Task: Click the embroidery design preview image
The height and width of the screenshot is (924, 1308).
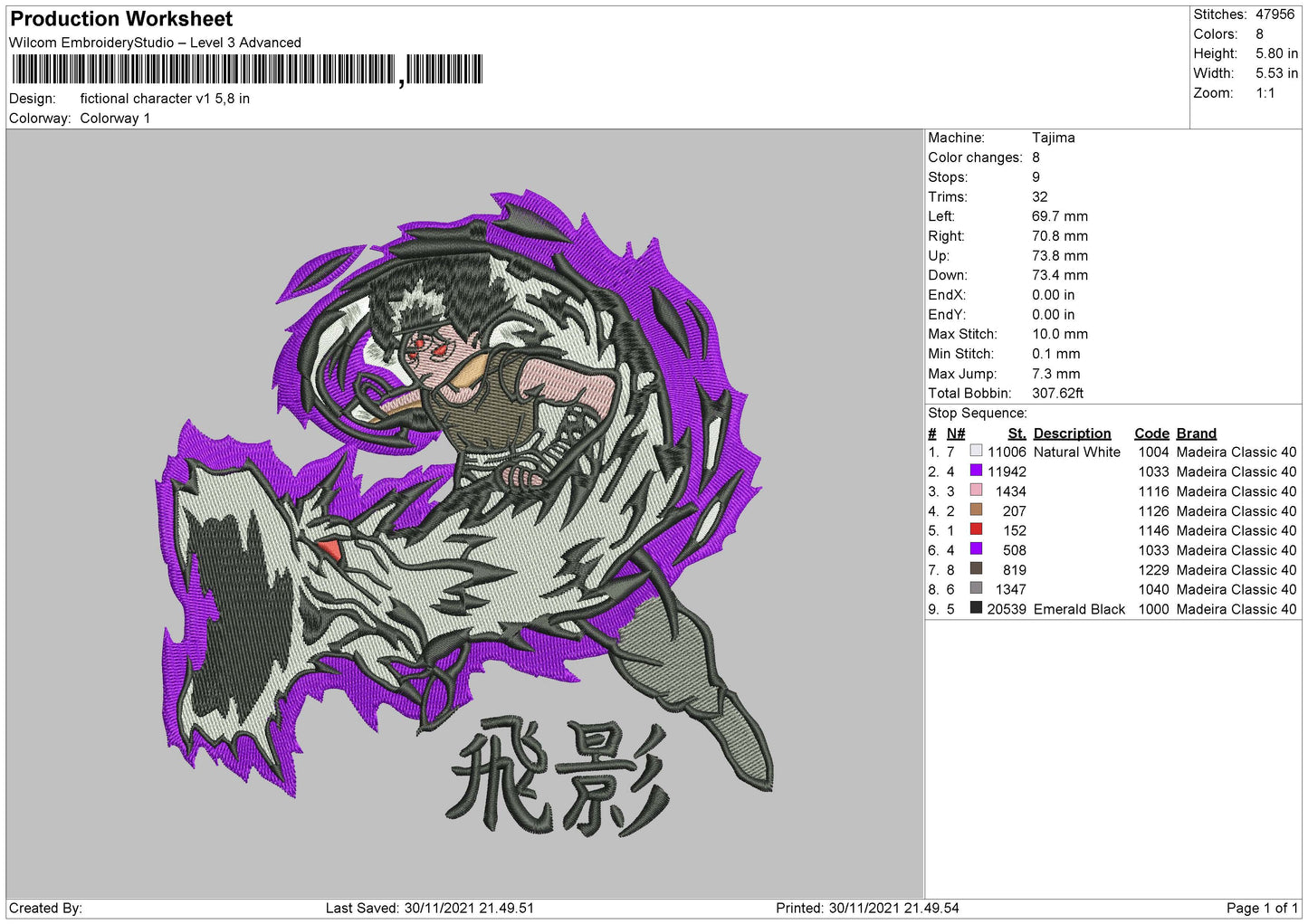Action: (x=465, y=512)
